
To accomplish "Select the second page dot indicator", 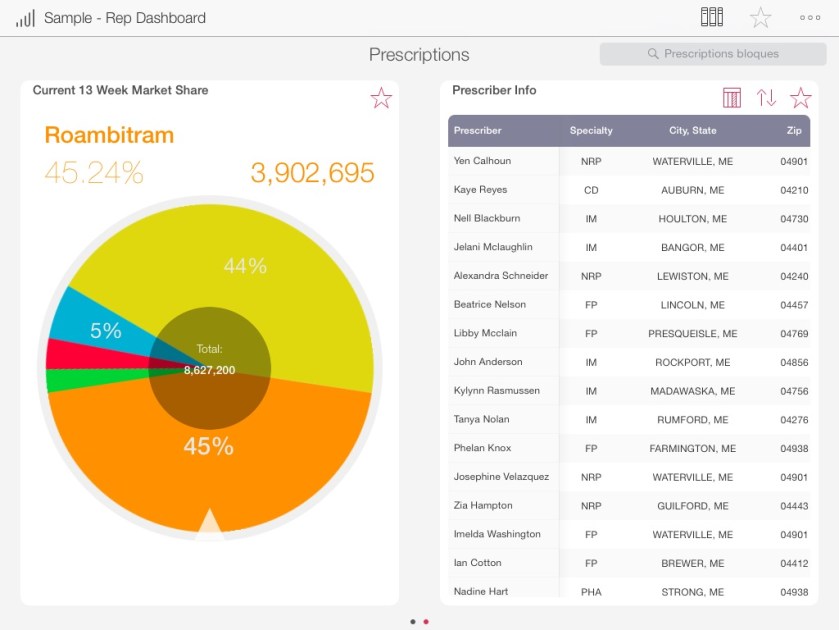I will click(x=426, y=621).
